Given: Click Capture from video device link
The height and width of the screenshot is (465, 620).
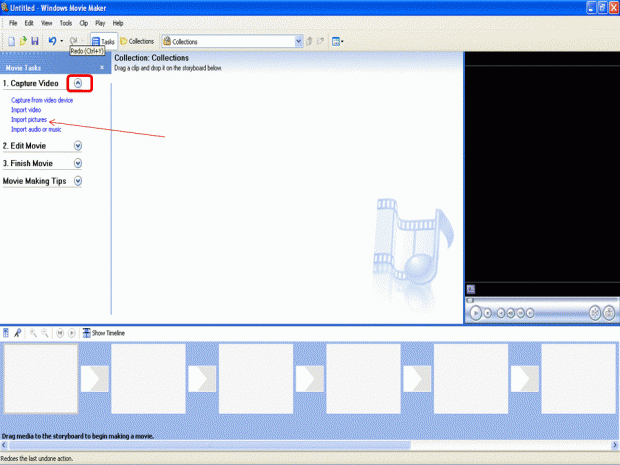Looking at the screenshot, I should (x=42, y=100).
